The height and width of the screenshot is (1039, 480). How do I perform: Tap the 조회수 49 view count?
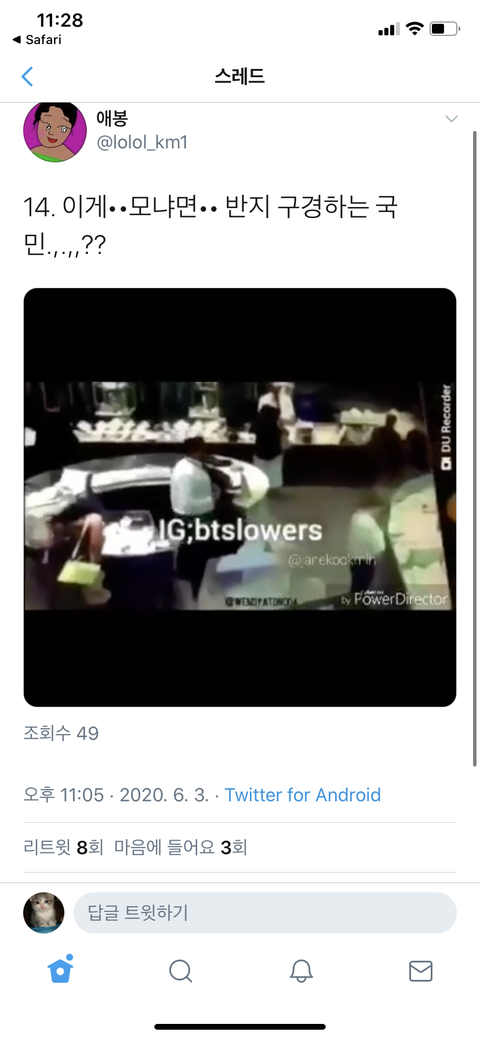click(x=61, y=734)
